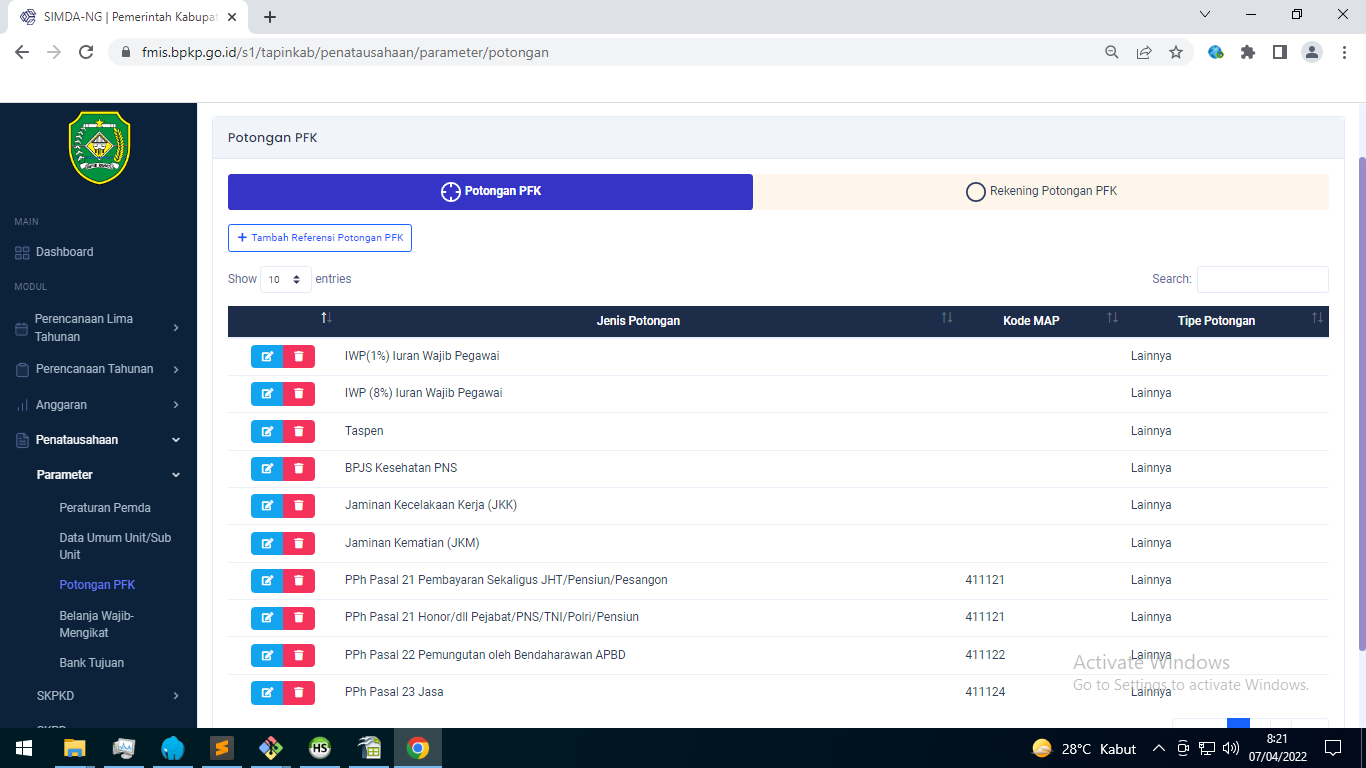Screen dimensions: 1366x768
Task: Open Dashboard from the sidebar
Action: pyautogui.click(x=65, y=252)
